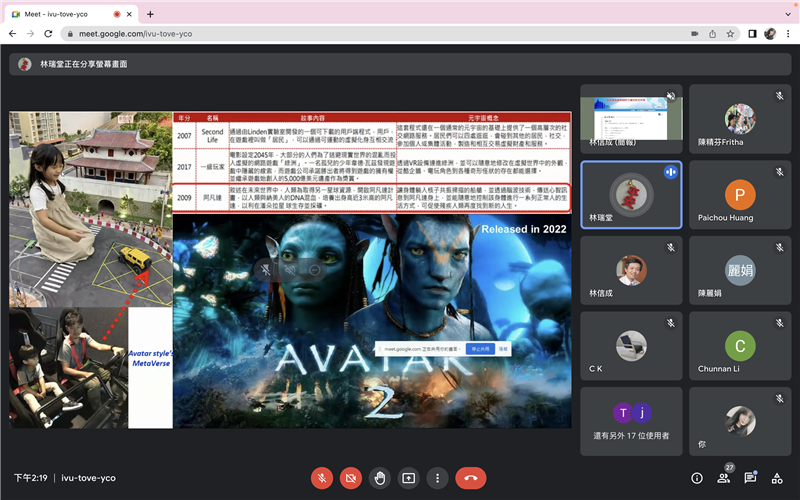Open more options three-dot menu in Meet
Image resolution: width=800 pixels, height=500 pixels.
436,478
